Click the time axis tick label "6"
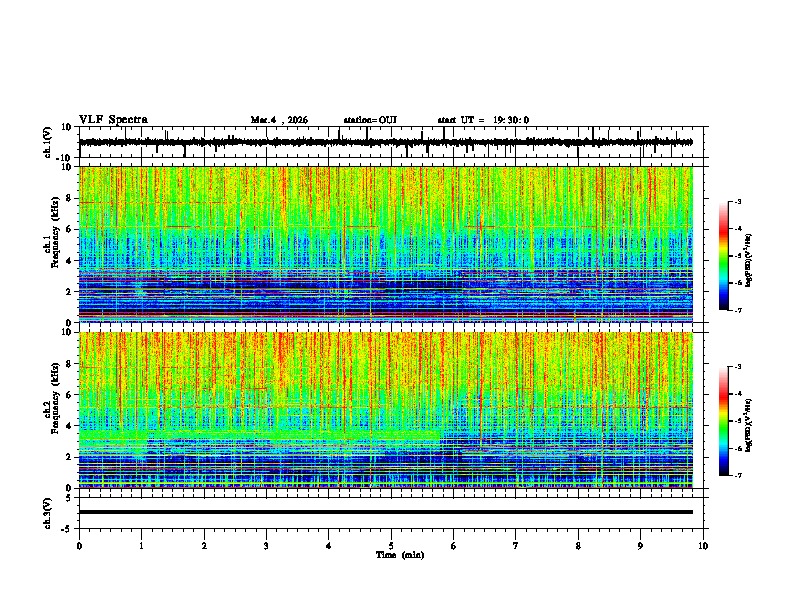This screenshot has height=612, width=792. 453,546
